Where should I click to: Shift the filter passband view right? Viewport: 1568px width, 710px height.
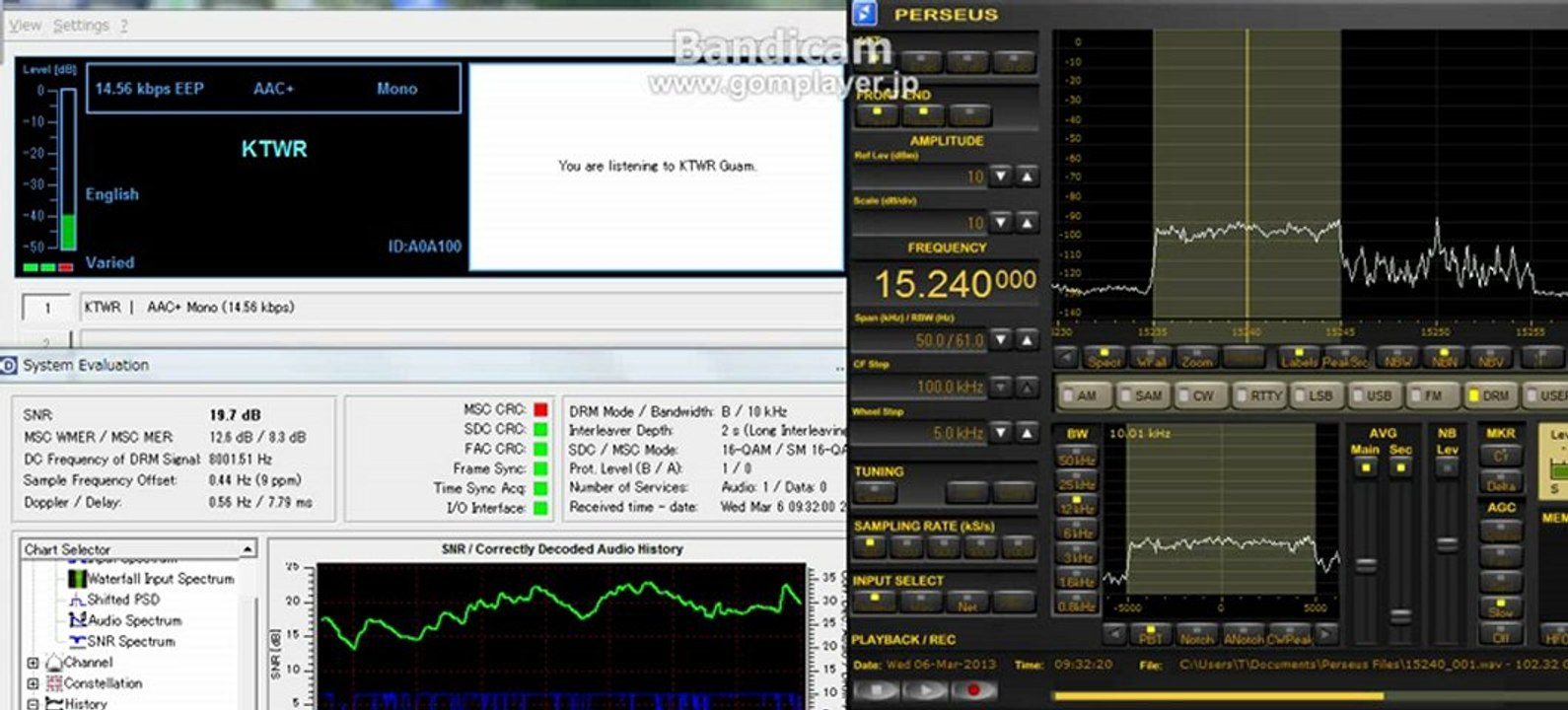tap(1326, 633)
